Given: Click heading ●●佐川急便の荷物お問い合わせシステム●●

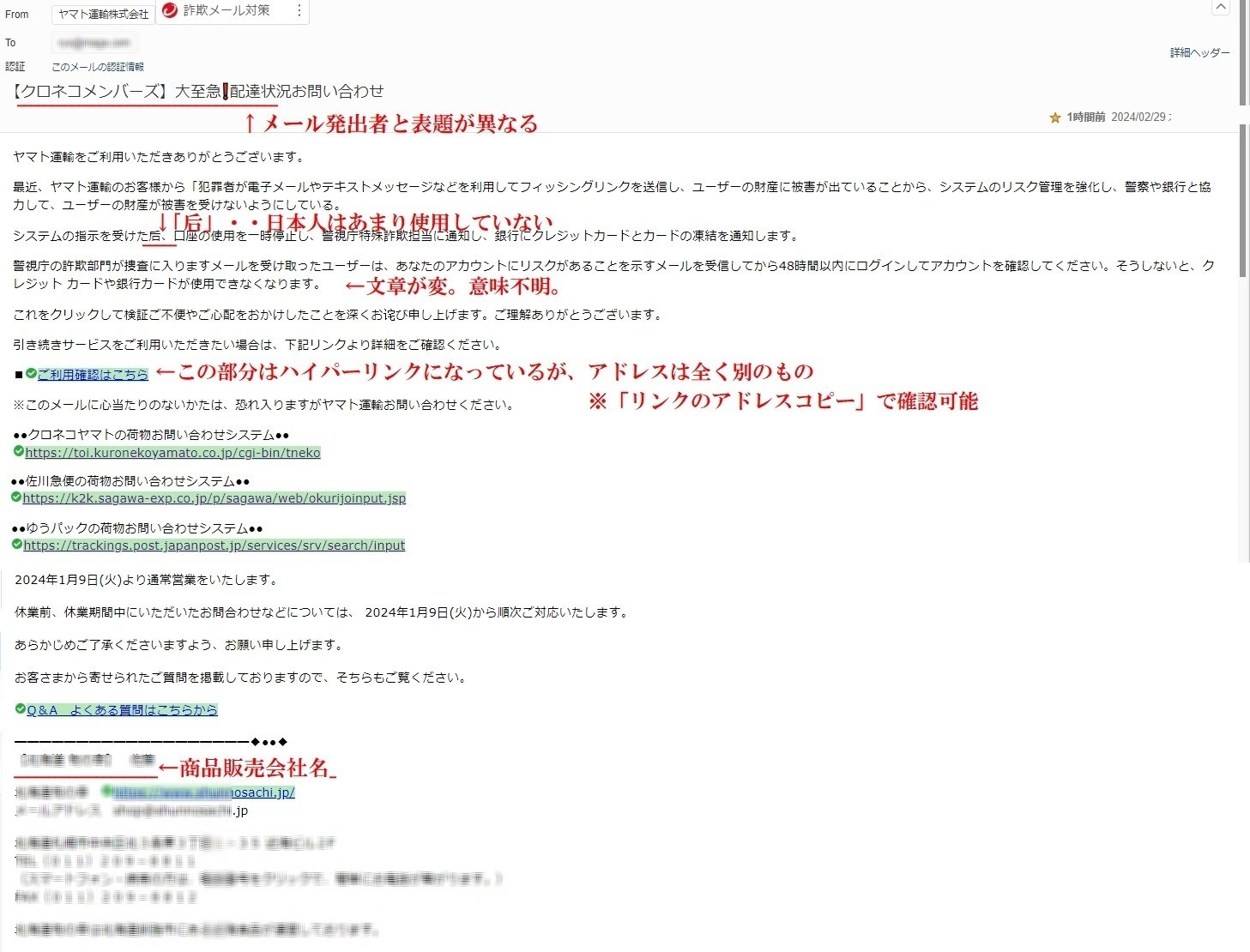Looking at the screenshot, I should (130, 481).
